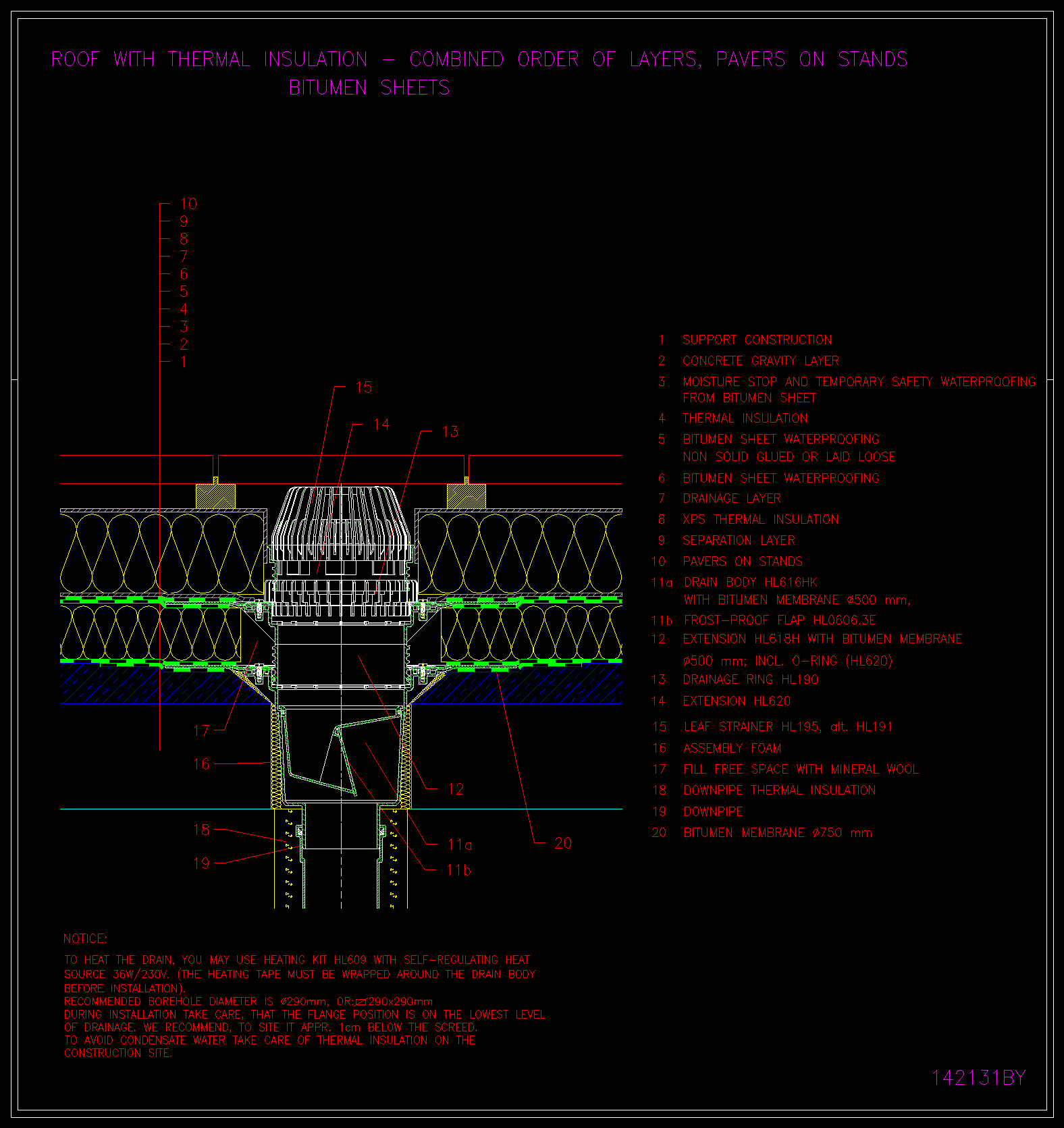Click callout label 13 in the drawing

tap(450, 431)
